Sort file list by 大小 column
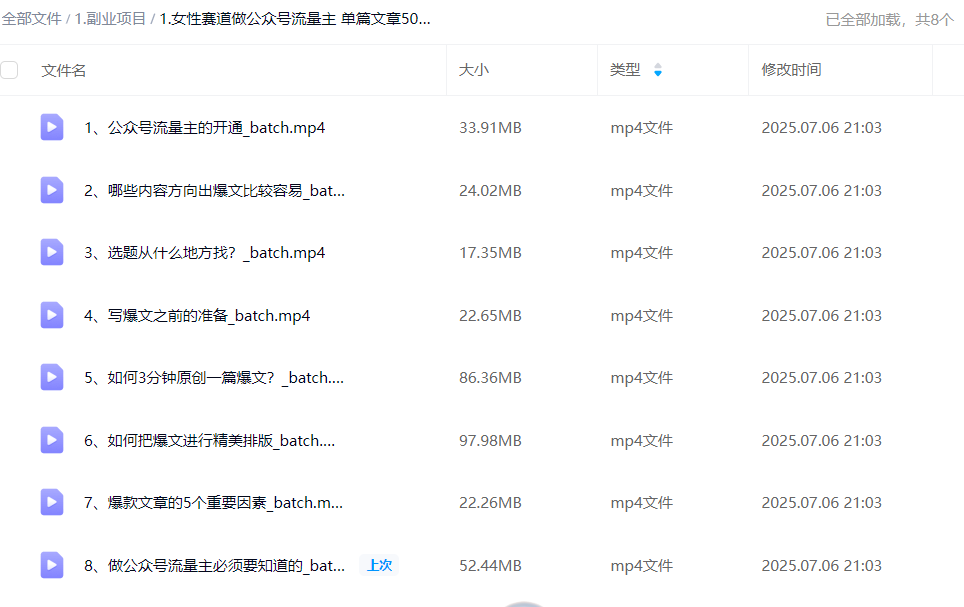964x607 pixels. click(x=474, y=70)
